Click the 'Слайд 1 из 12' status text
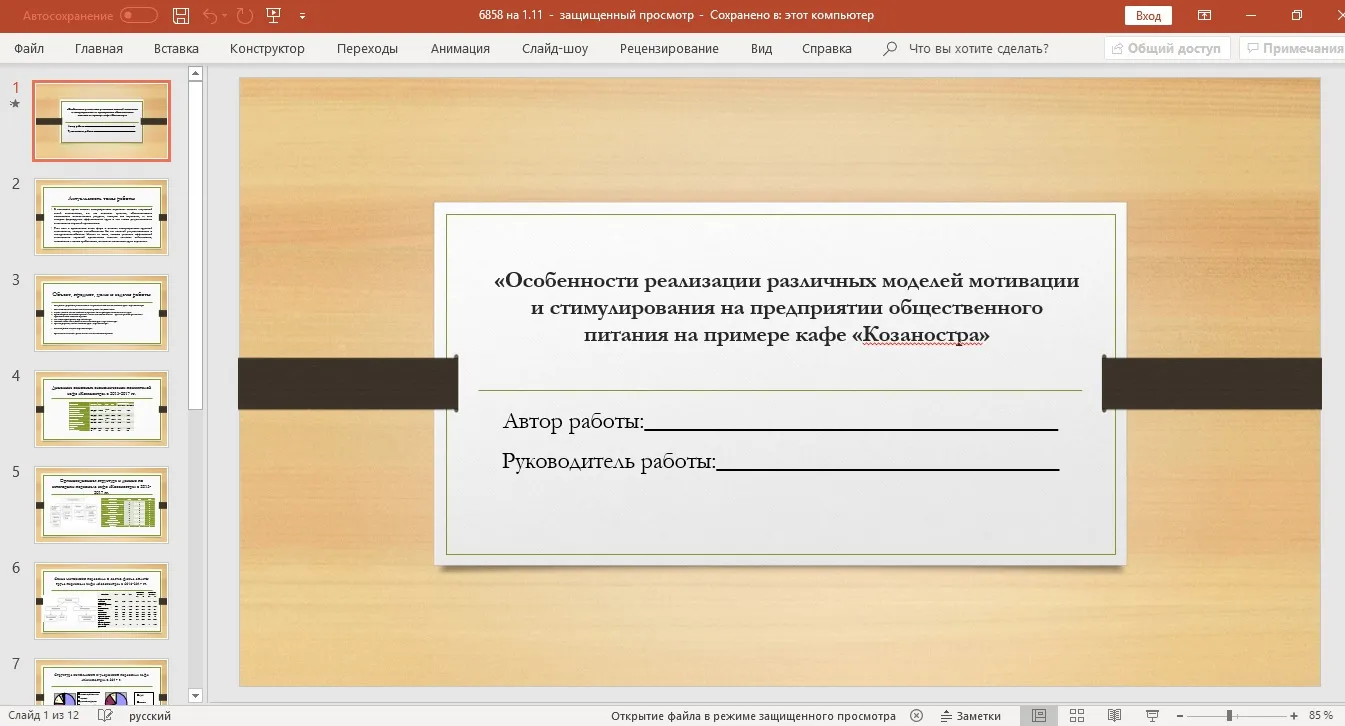The height and width of the screenshot is (726, 1345). click(x=42, y=716)
